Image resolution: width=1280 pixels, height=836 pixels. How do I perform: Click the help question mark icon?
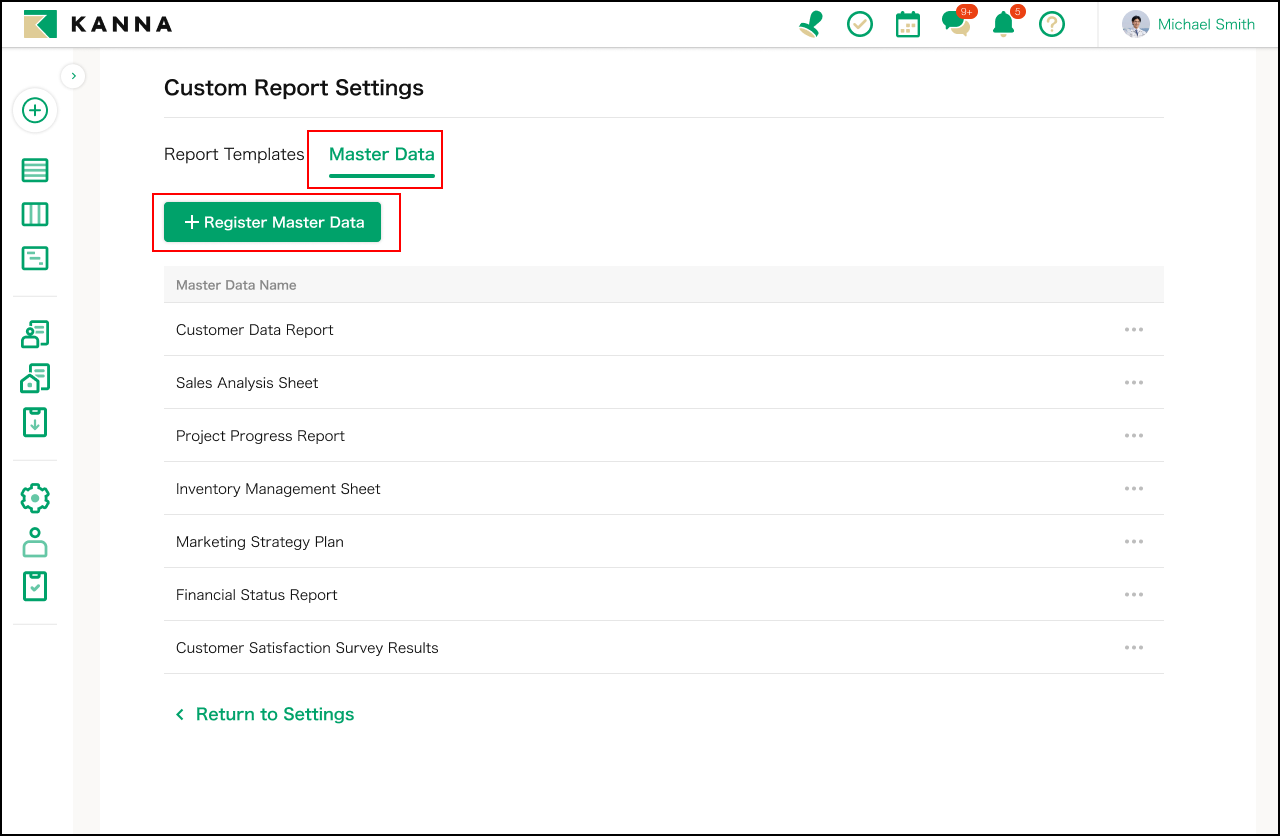click(x=1051, y=25)
